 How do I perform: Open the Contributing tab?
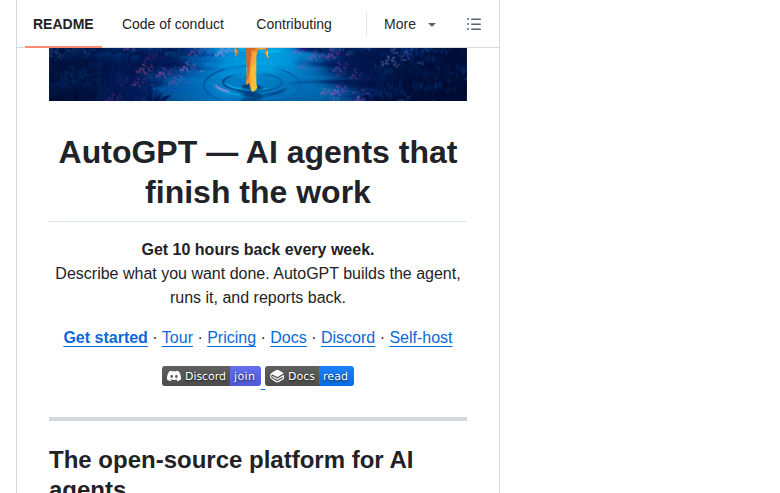(x=293, y=24)
